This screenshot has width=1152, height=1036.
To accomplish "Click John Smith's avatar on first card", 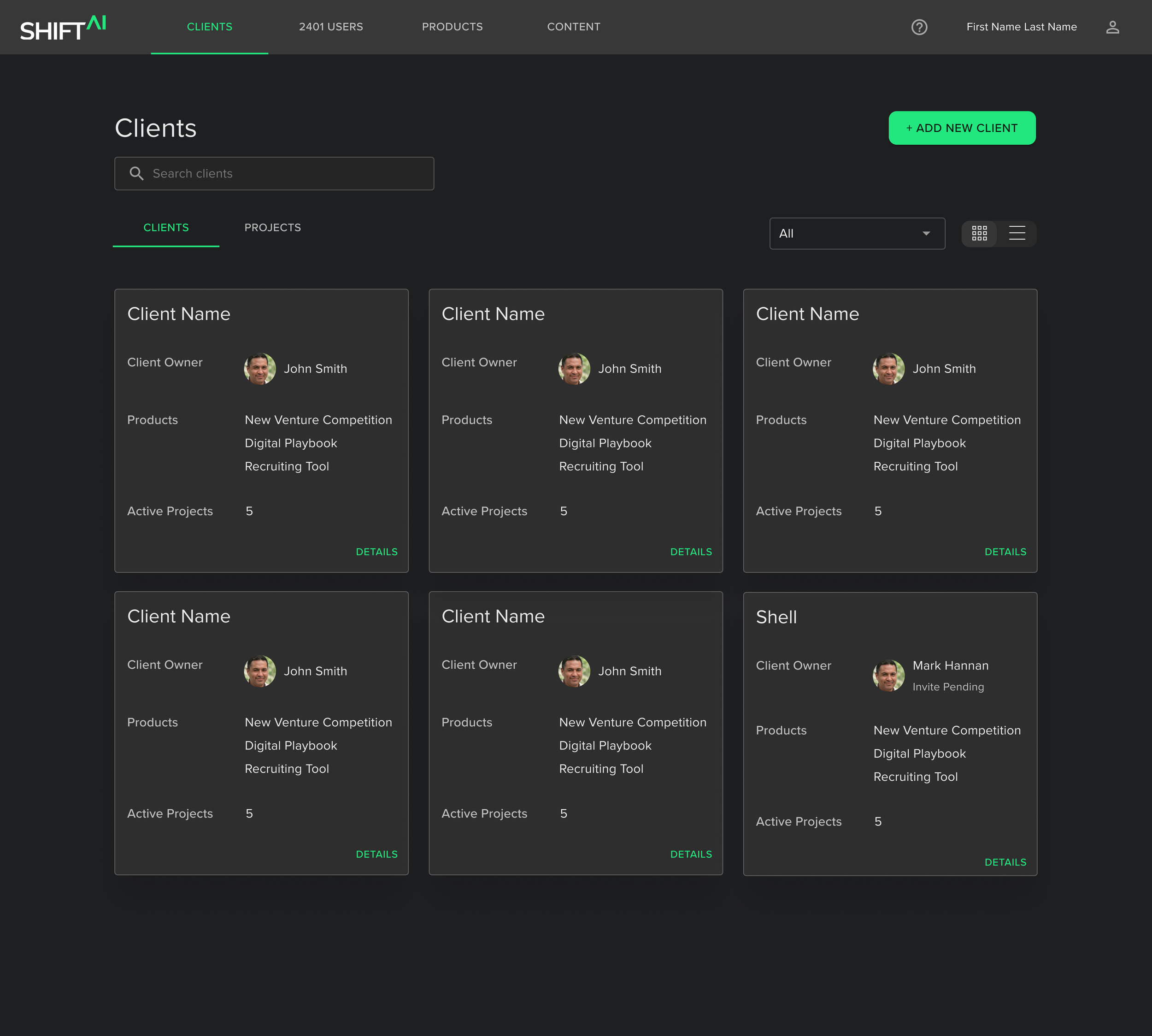I will coord(259,369).
